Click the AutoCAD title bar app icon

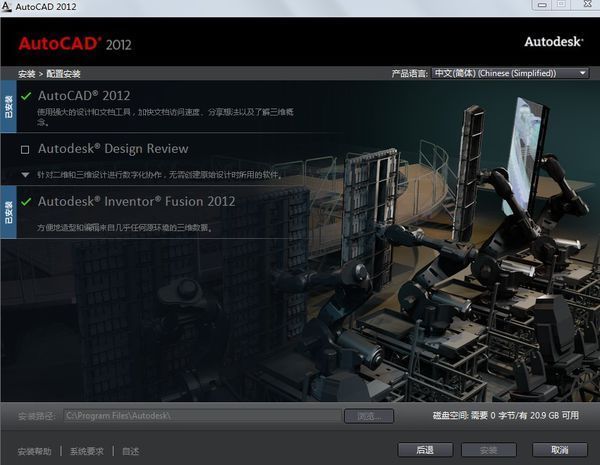click(x=7, y=7)
